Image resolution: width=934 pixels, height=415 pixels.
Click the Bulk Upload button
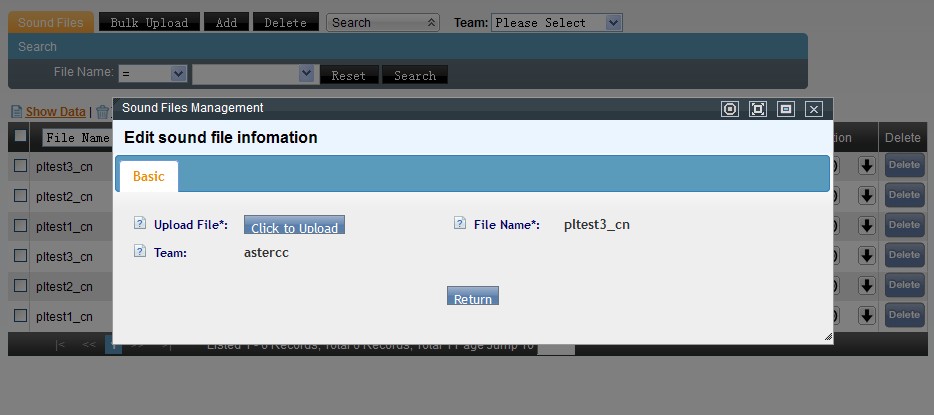pyautogui.click(x=149, y=22)
